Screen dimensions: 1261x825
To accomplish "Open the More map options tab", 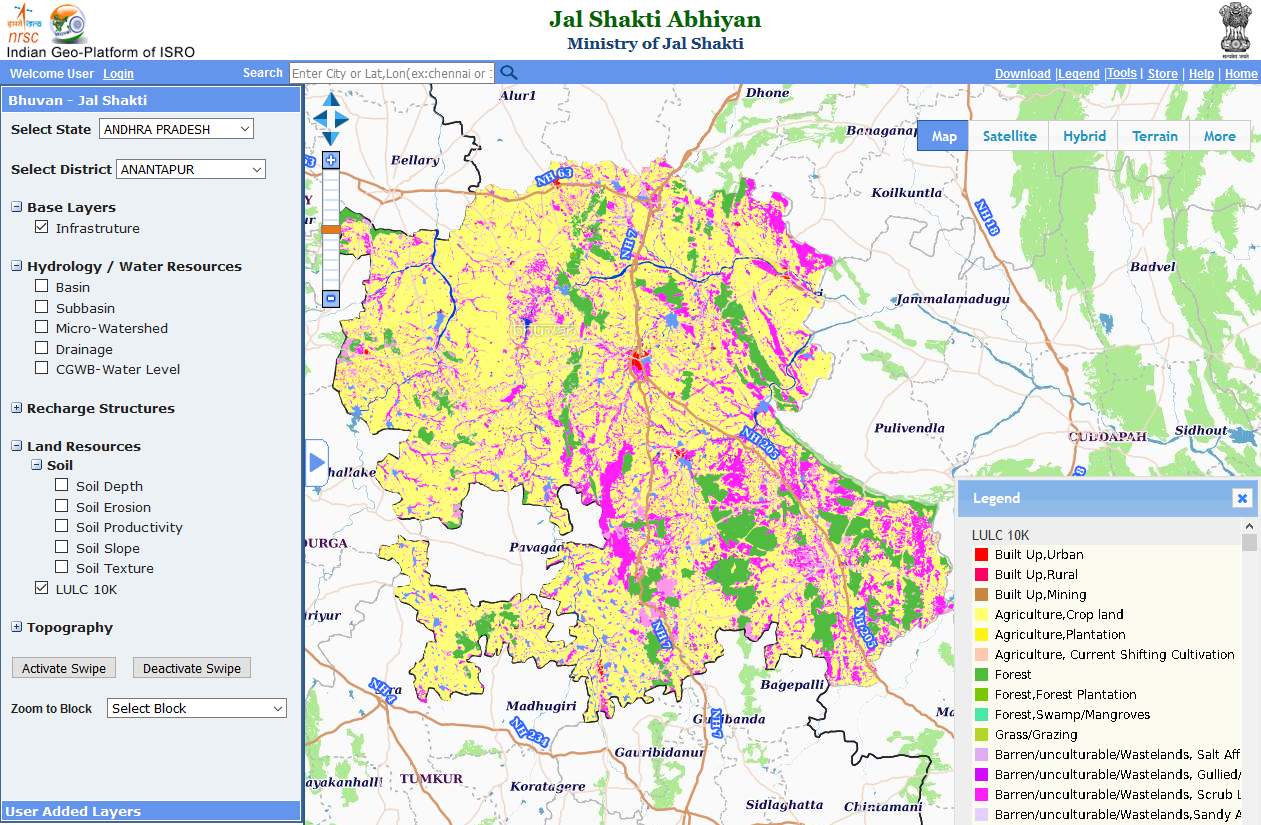I will click(1219, 136).
